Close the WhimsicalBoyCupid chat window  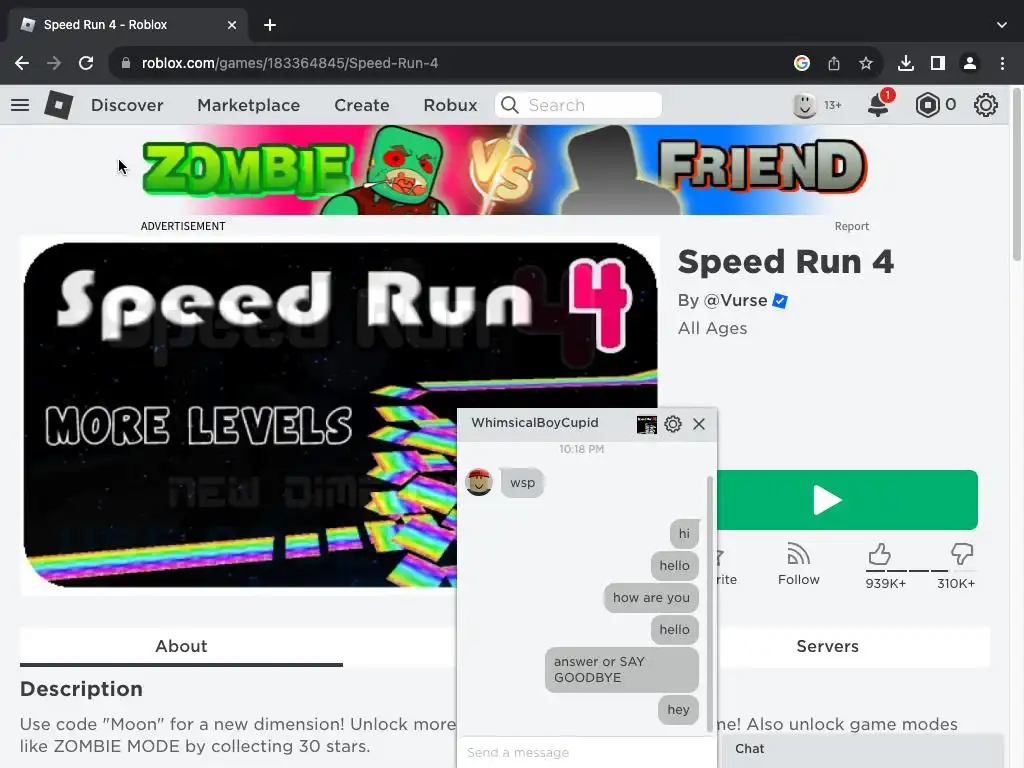click(x=699, y=424)
